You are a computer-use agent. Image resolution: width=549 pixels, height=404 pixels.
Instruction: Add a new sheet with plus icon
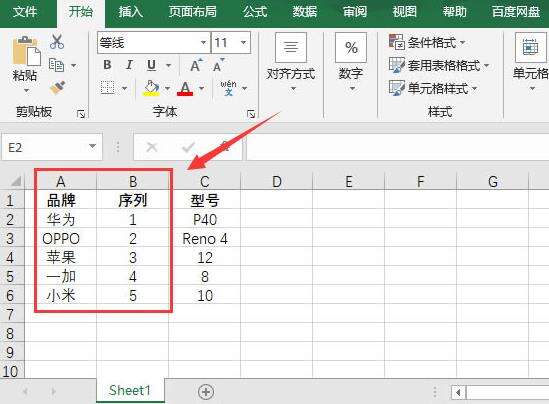206,392
